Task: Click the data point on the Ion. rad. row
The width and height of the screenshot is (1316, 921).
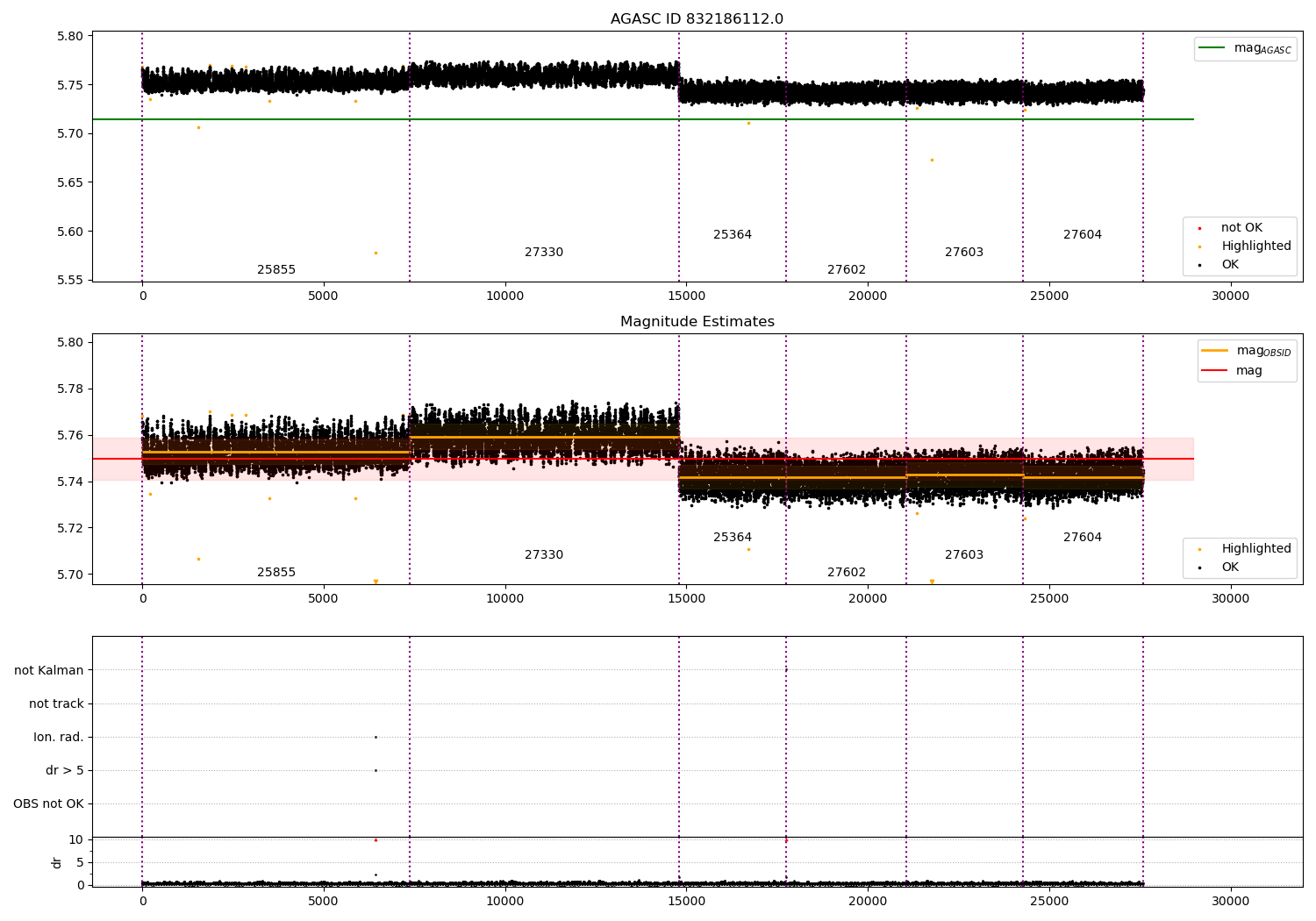Action: (375, 738)
